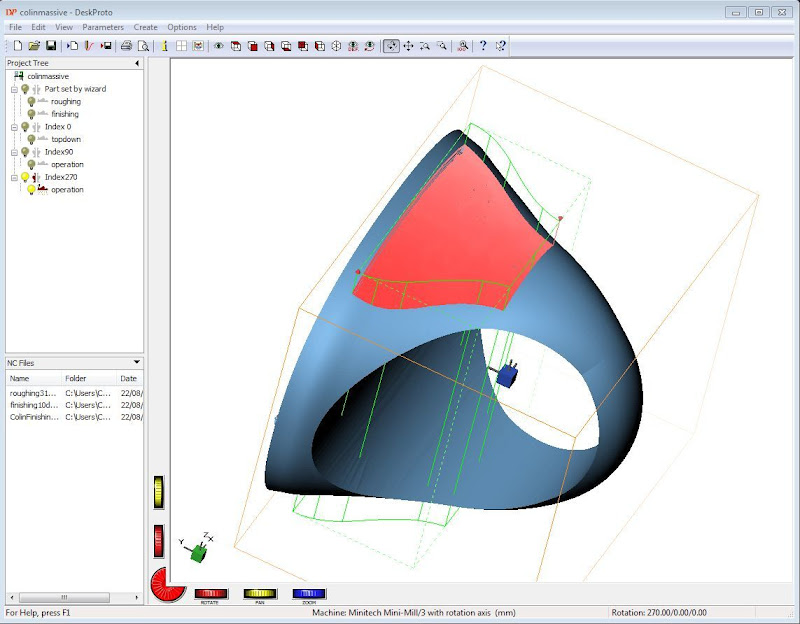Screen dimensions: 800x624
Task: Click the yellow info icon in toolbar
Action: pos(164,46)
